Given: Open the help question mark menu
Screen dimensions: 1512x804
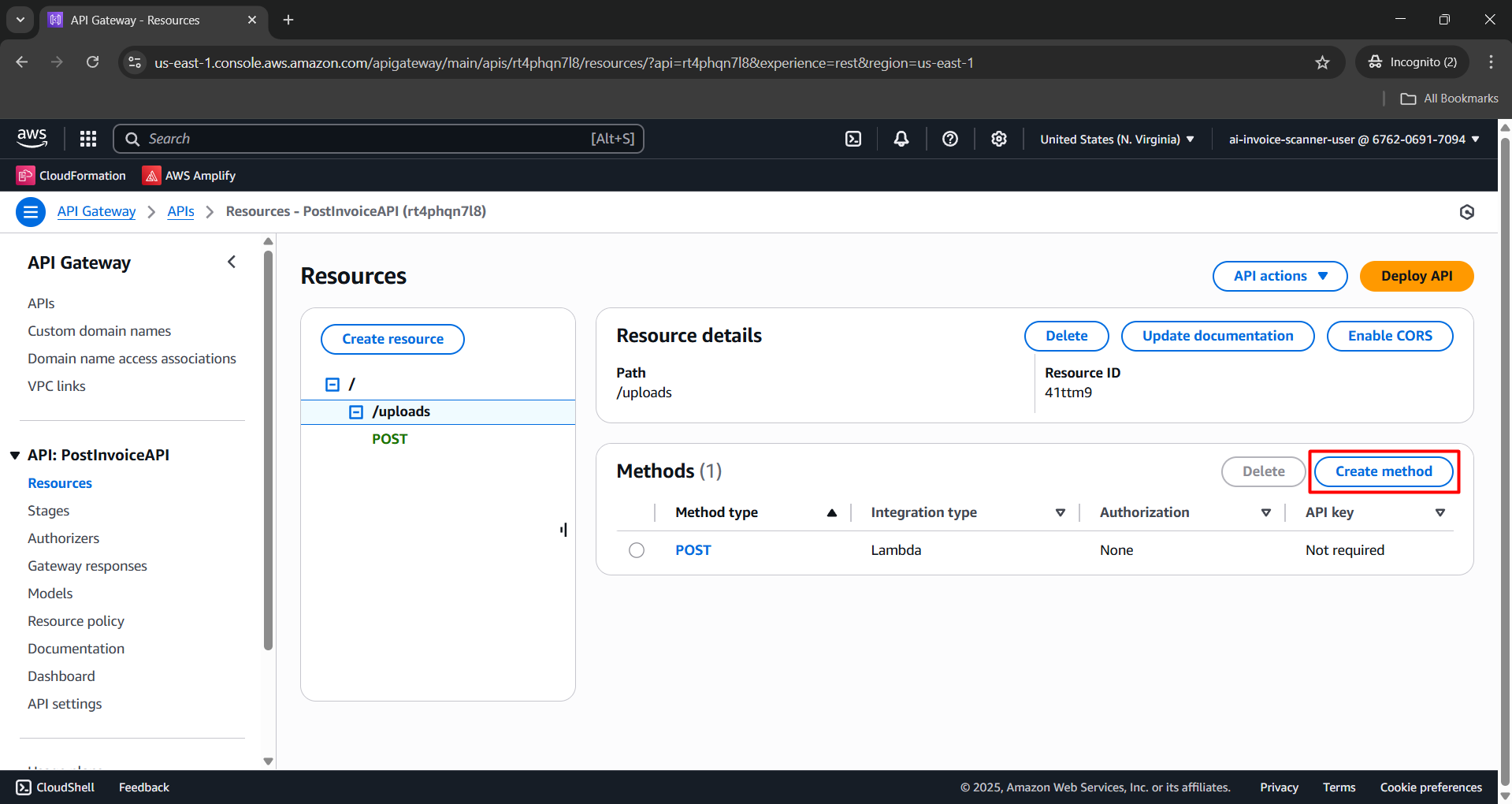Looking at the screenshot, I should point(950,139).
